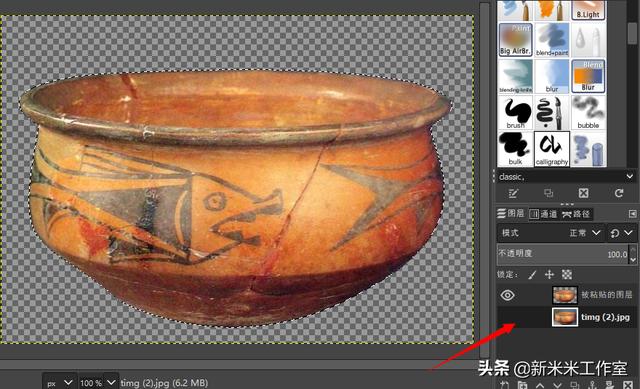
Task: Open the layers panel configuration menu
Action: pos(632,213)
